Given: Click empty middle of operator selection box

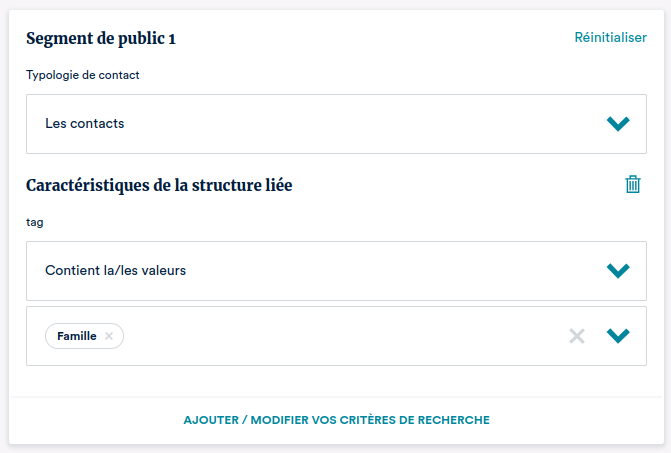Looking at the screenshot, I should click(380, 271).
